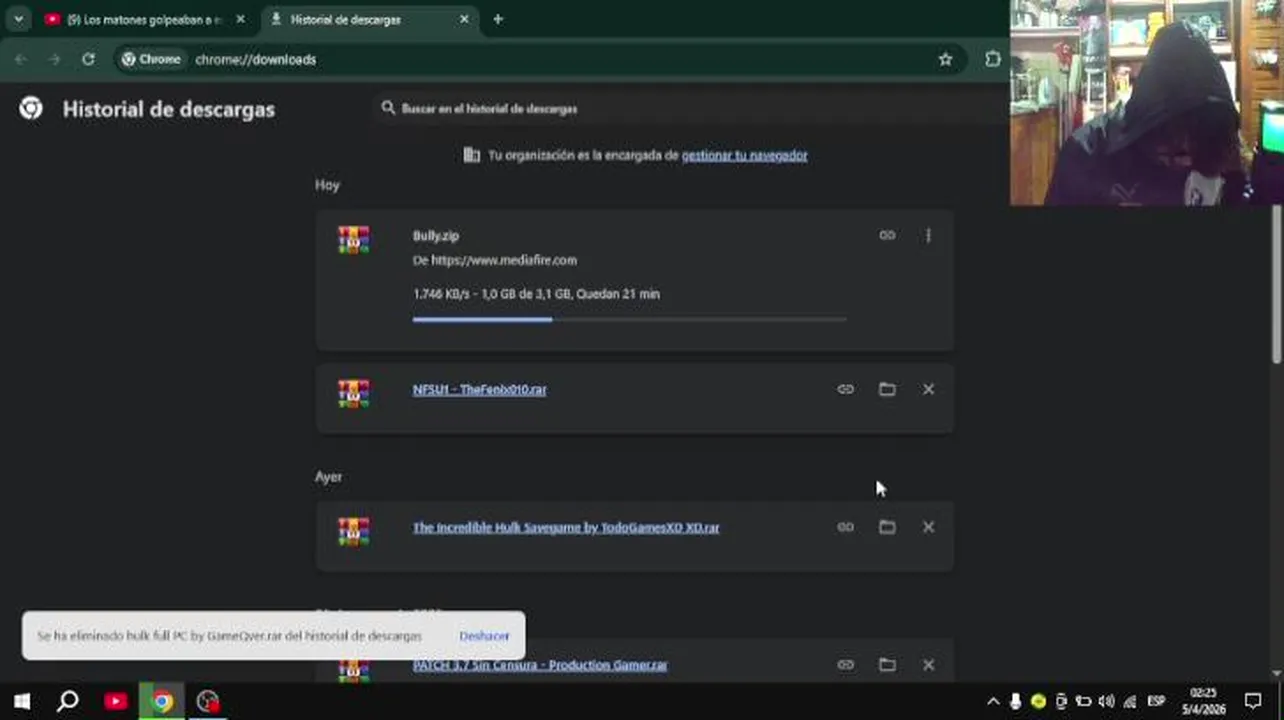Open the tab search dropdown arrow
The width and height of the screenshot is (1284, 720).
tap(18, 19)
